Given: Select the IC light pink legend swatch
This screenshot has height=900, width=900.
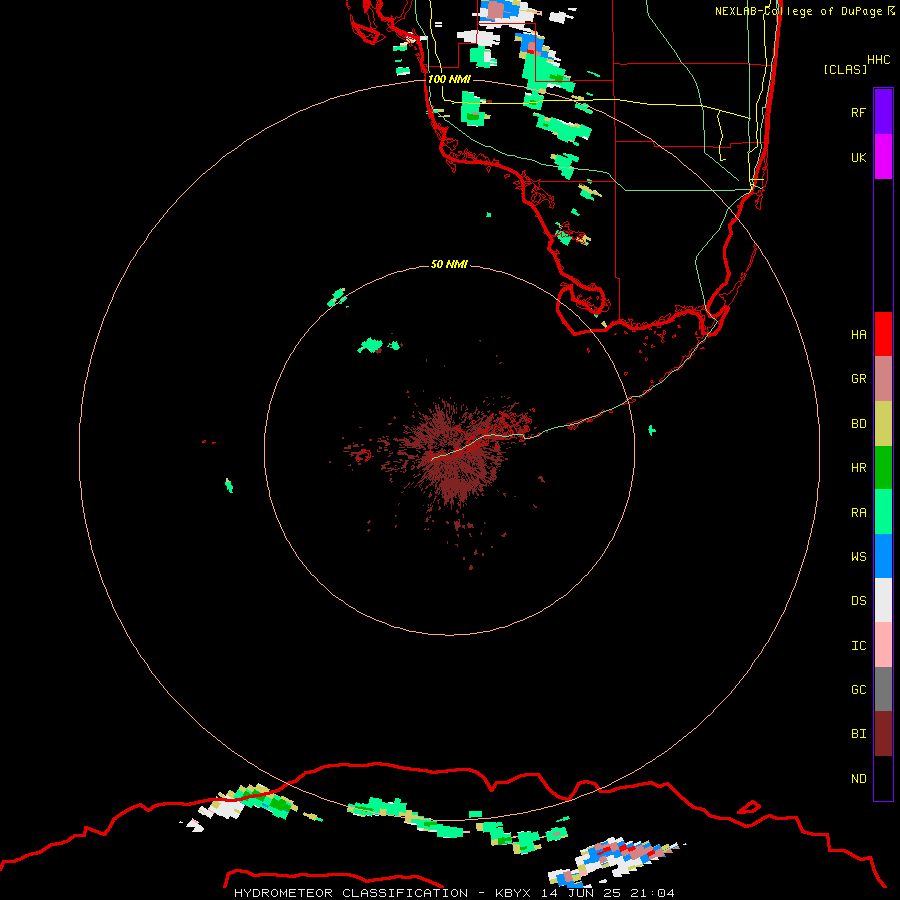Looking at the screenshot, I should 883,645.
